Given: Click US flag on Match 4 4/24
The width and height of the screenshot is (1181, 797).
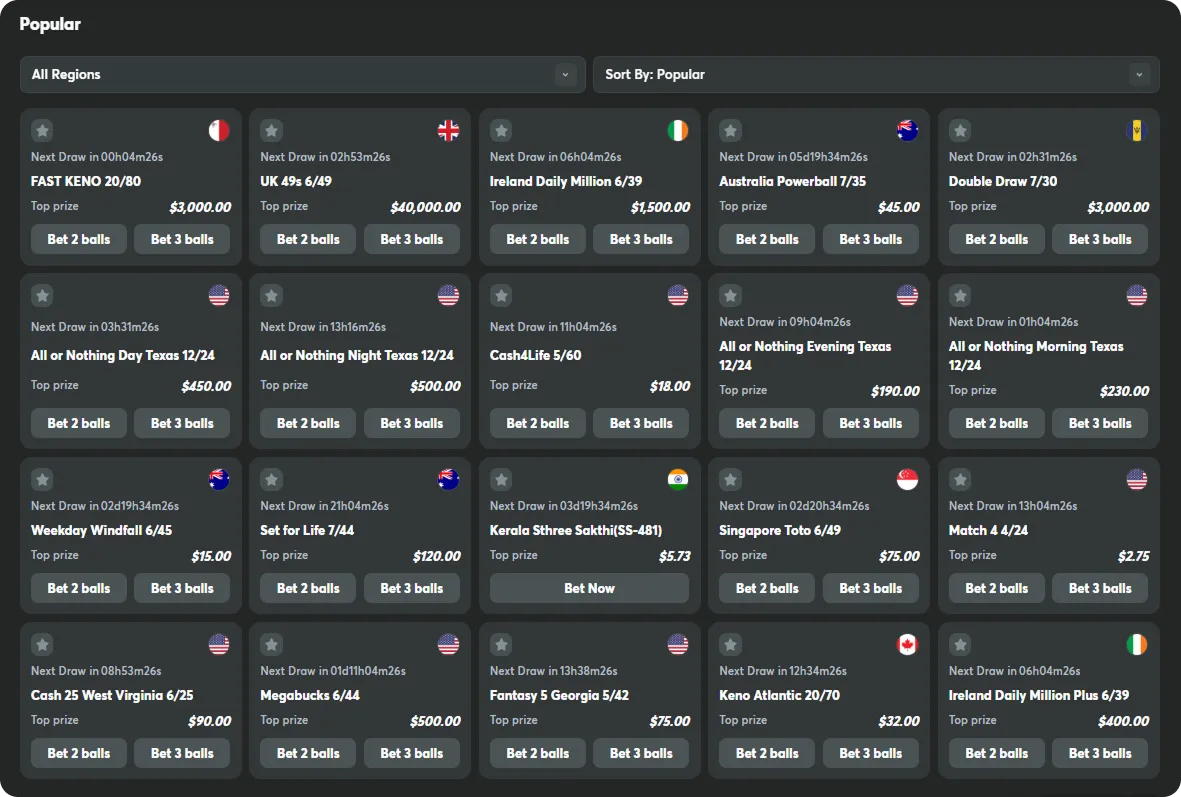Looking at the screenshot, I should coord(1137,479).
